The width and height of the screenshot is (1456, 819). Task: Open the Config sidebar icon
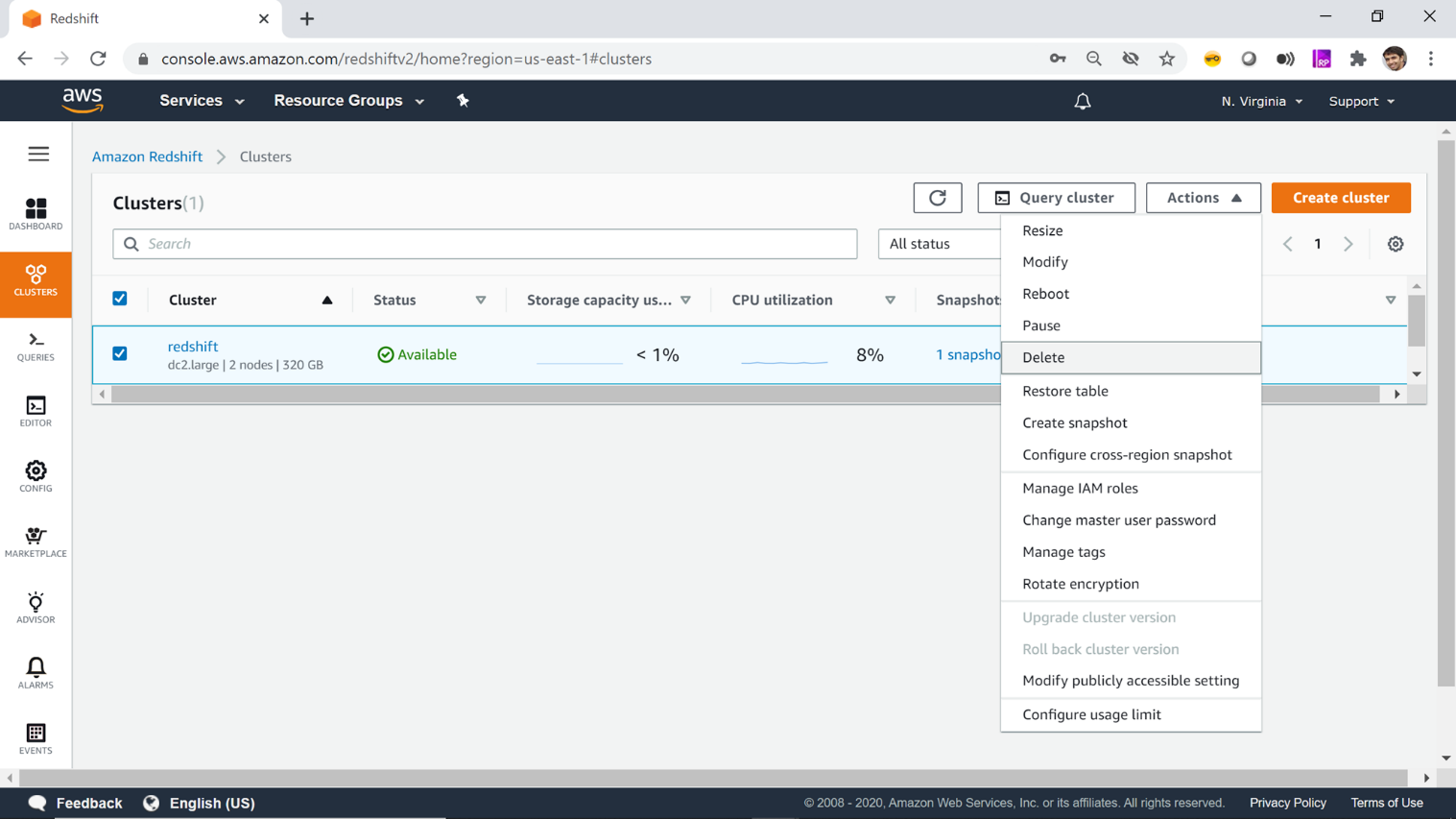tap(36, 477)
